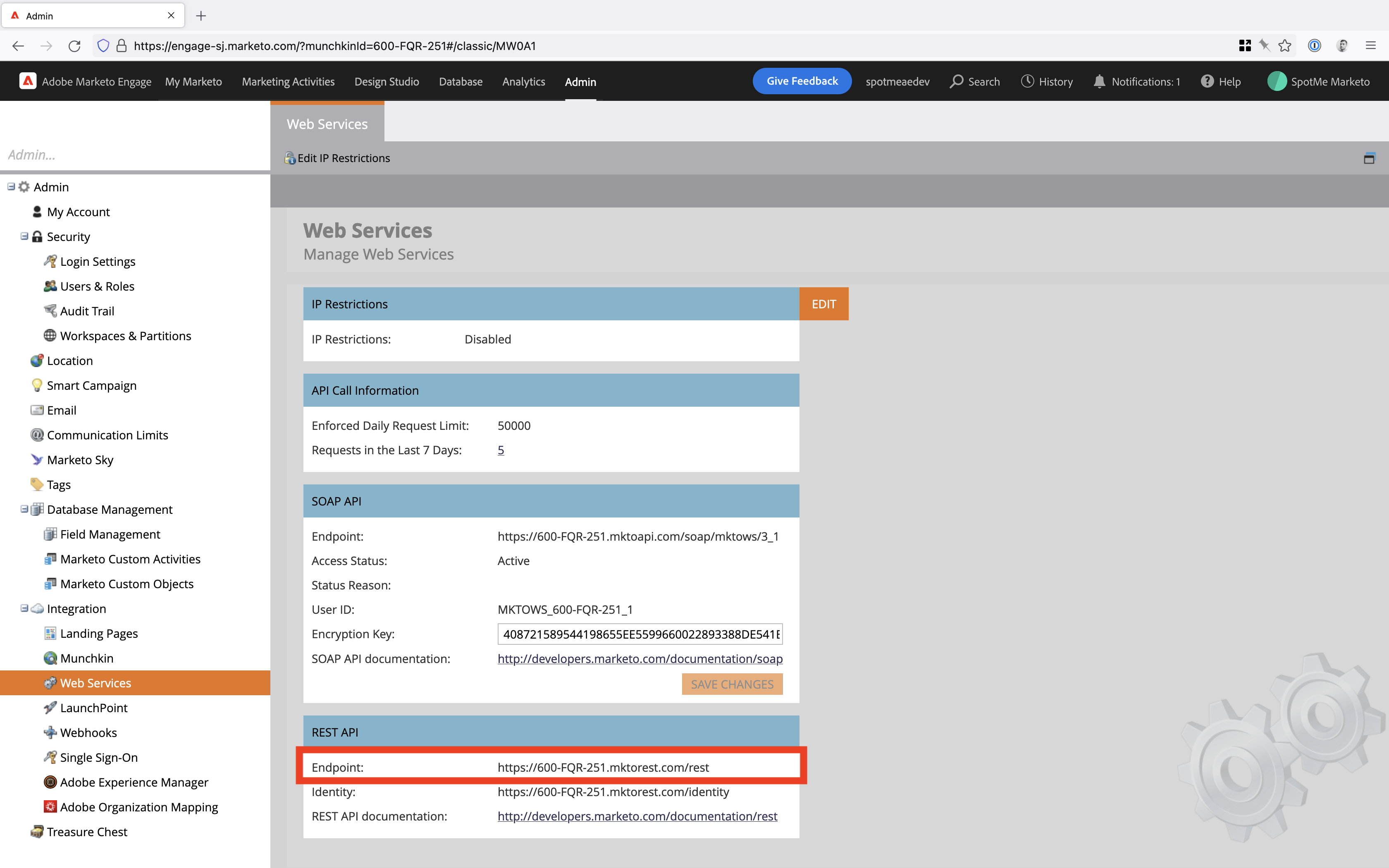Switch to Analytics in the top navigation
Viewport: 1389px width, 868px height.
(x=523, y=81)
